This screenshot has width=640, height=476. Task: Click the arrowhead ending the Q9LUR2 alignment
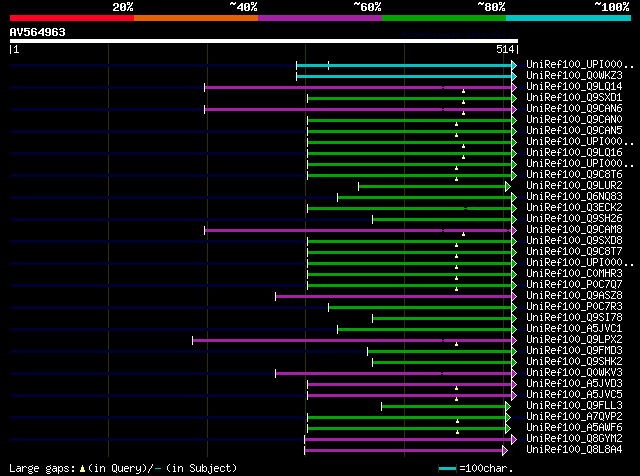click(508, 187)
